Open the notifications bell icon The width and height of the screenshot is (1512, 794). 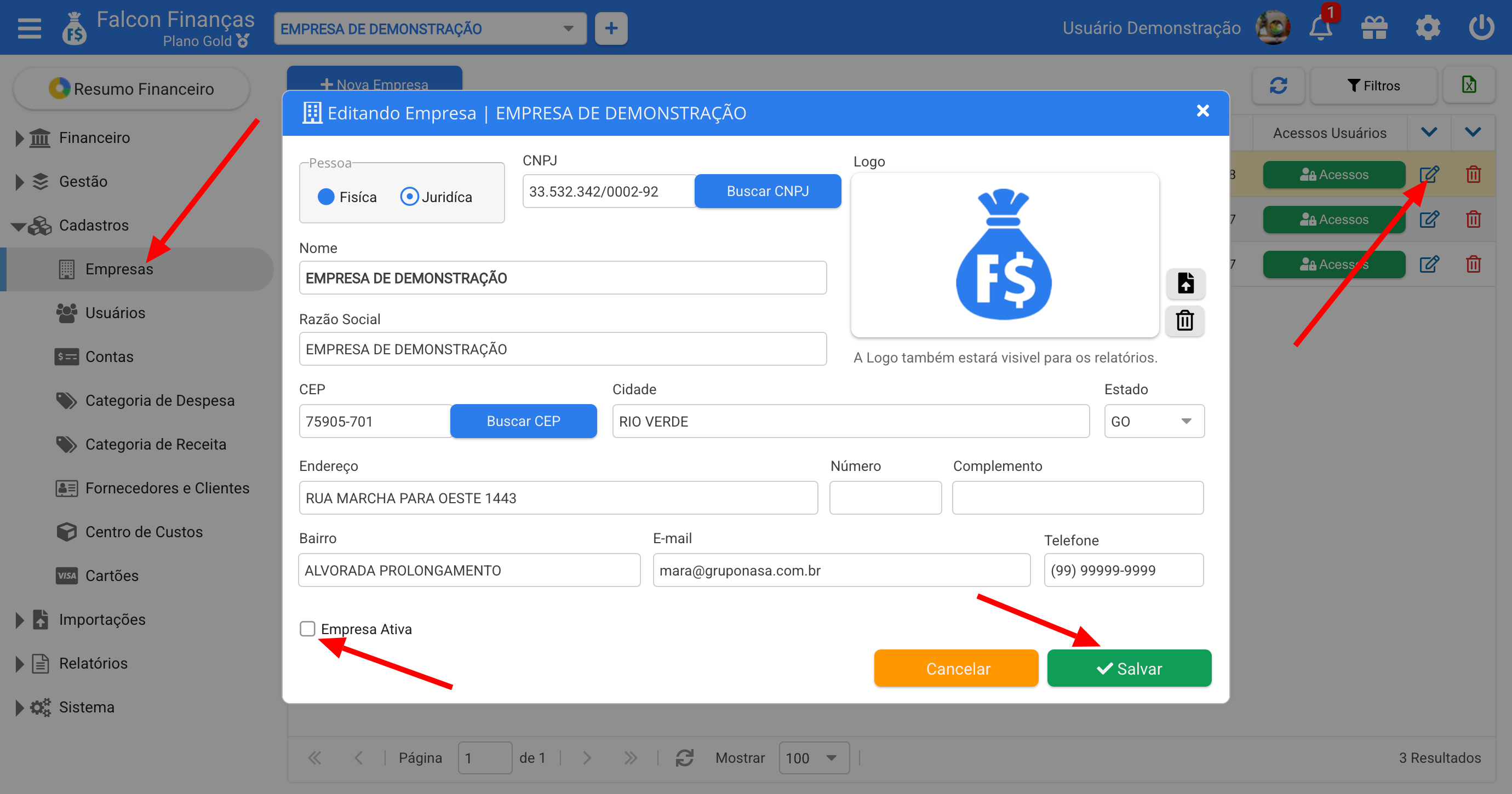tap(1320, 28)
